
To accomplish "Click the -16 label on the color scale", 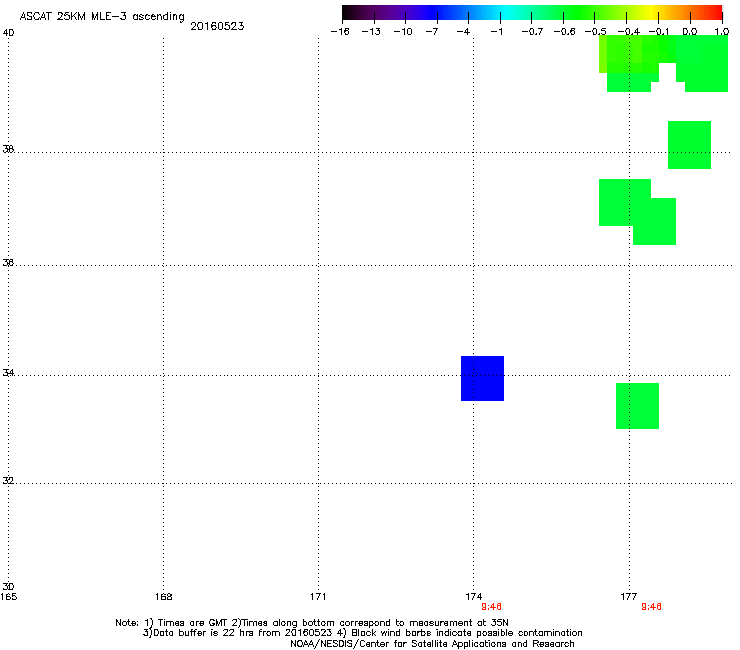I will click(340, 32).
